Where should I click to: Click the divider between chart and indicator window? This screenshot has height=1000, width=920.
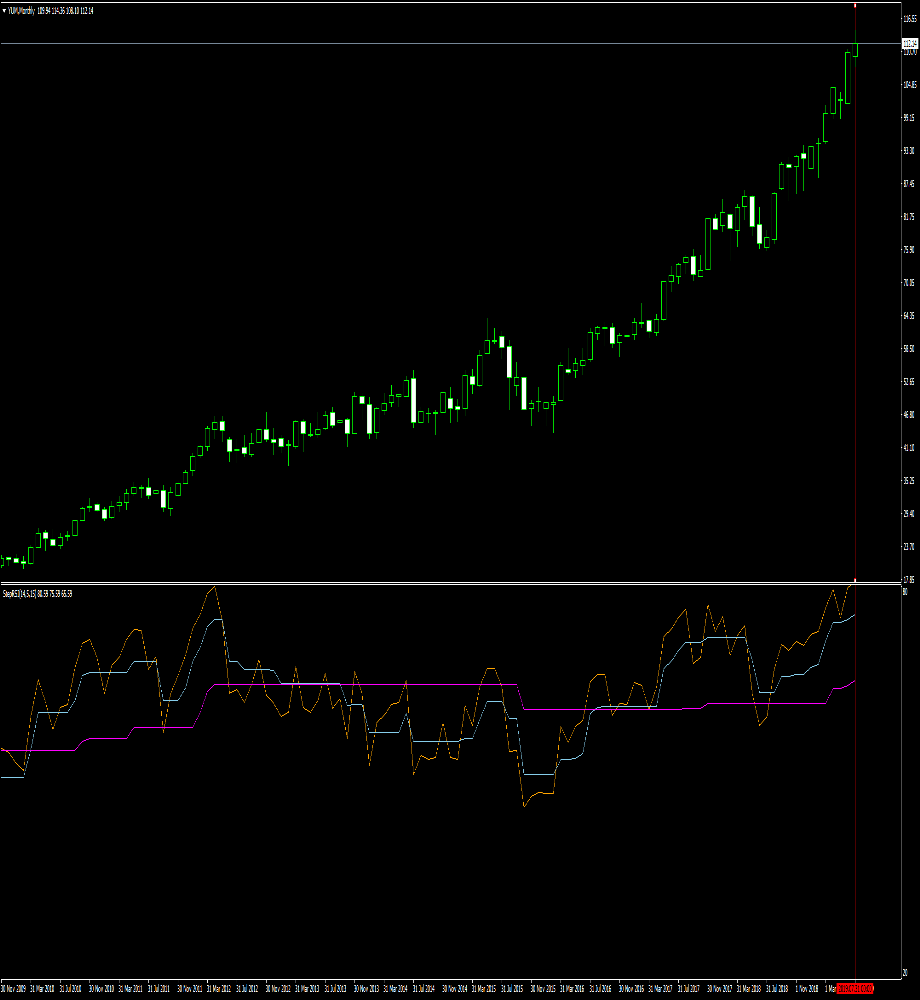click(x=400, y=583)
